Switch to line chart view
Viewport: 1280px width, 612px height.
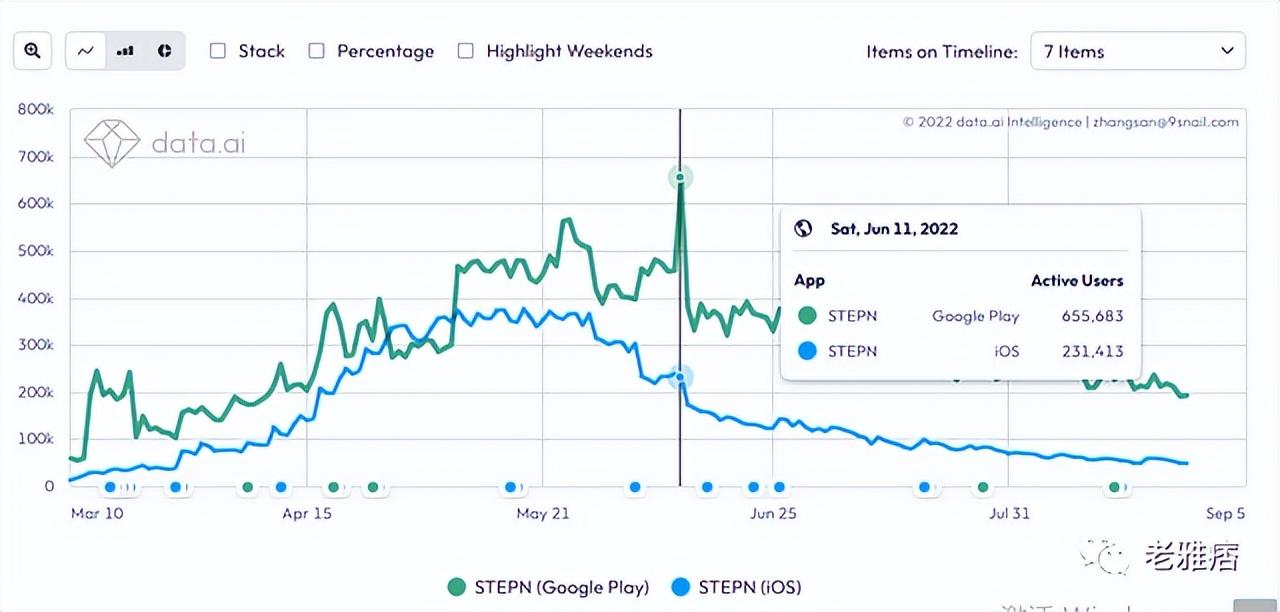point(86,51)
